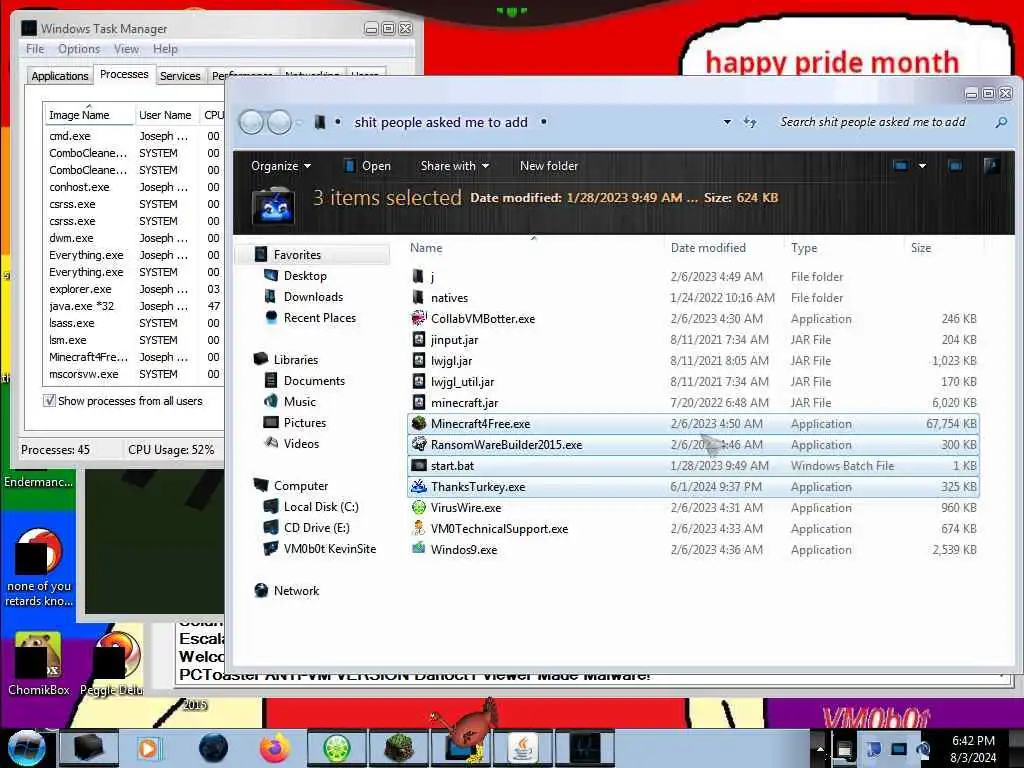Screen dimensions: 1024x768
Task: Select java.exe *32 process row
Action: coord(135,306)
